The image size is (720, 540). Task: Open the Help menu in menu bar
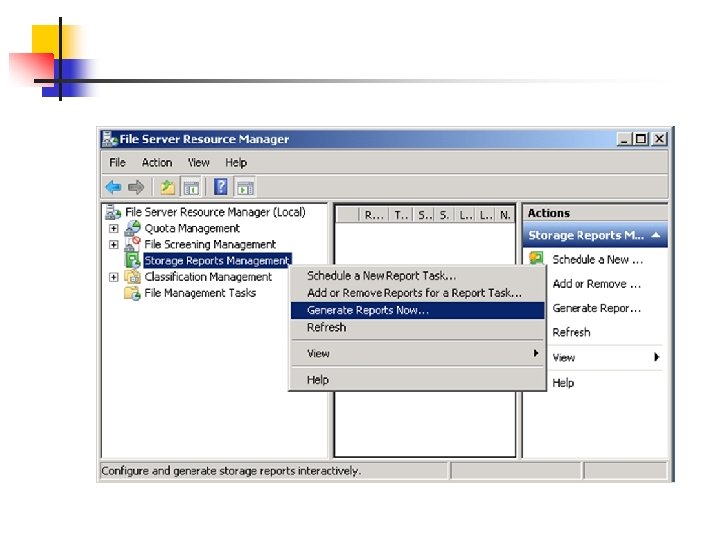coord(236,163)
